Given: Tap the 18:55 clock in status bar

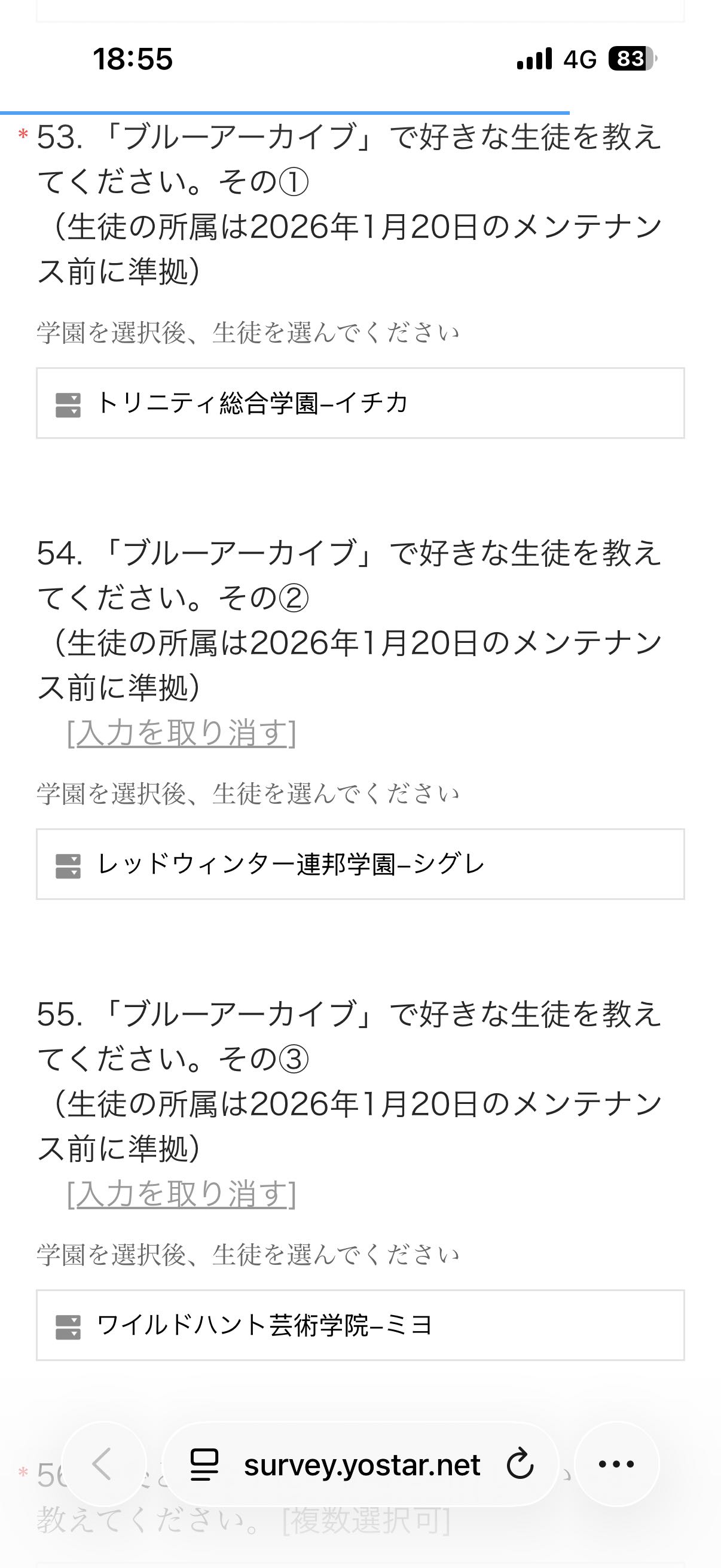Looking at the screenshot, I should (x=133, y=59).
